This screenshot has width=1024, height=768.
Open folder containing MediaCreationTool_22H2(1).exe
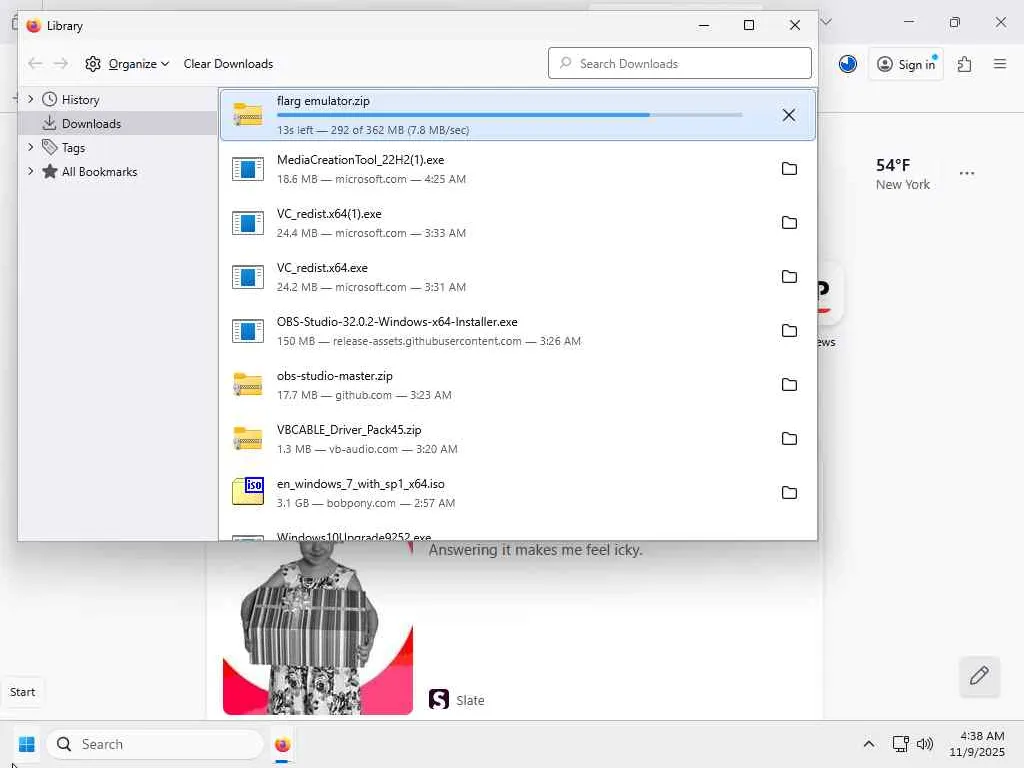coord(789,168)
